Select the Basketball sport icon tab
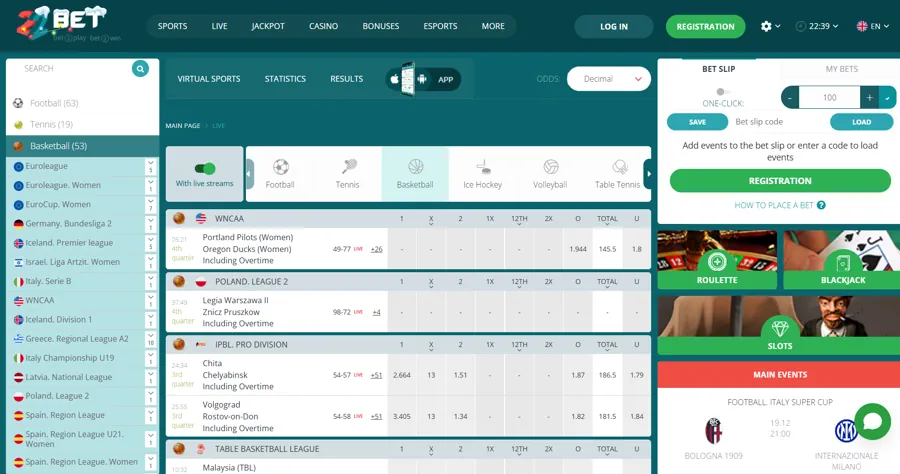The image size is (900, 474). point(415,174)
